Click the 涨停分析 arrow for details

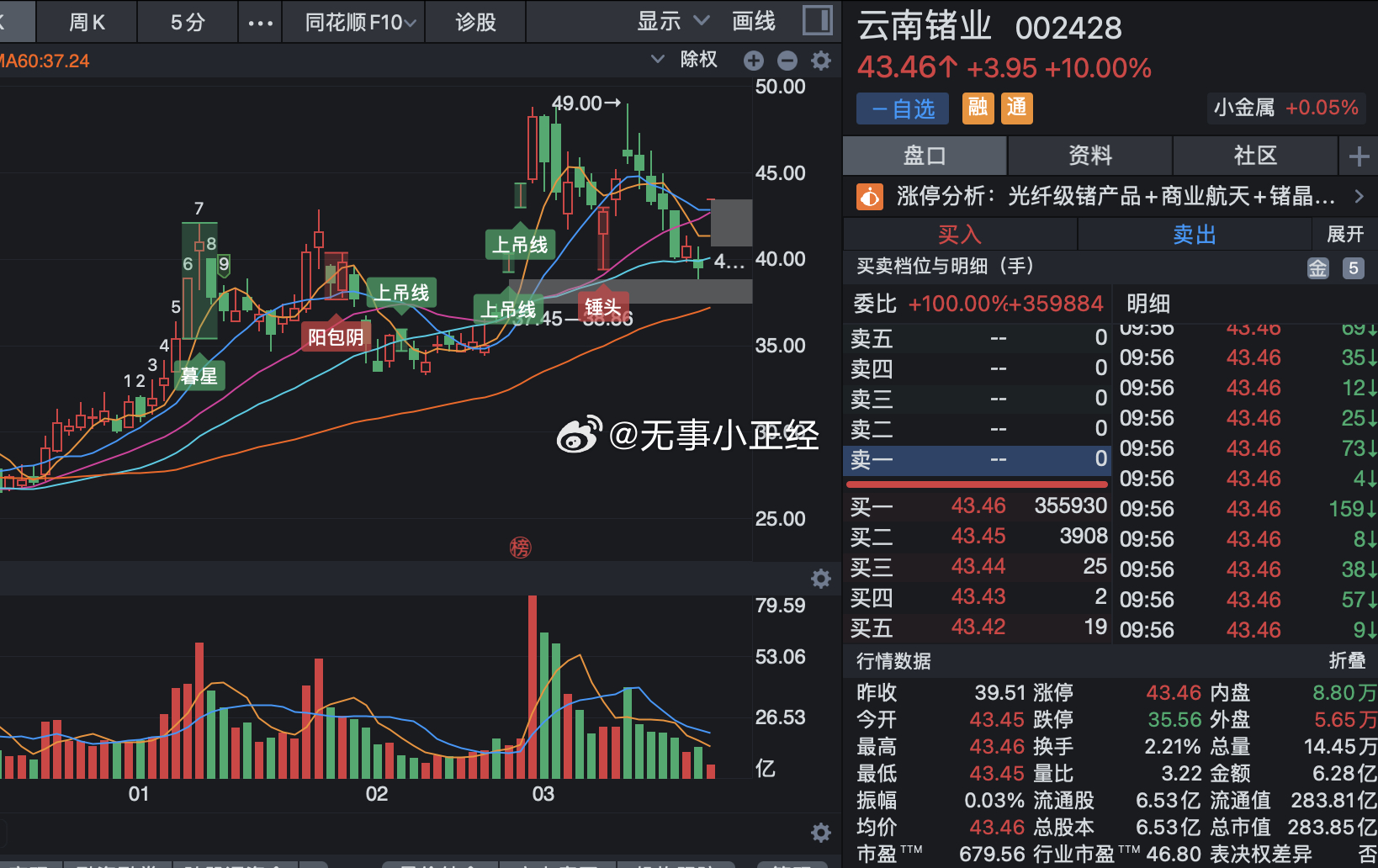(1359, 196)
